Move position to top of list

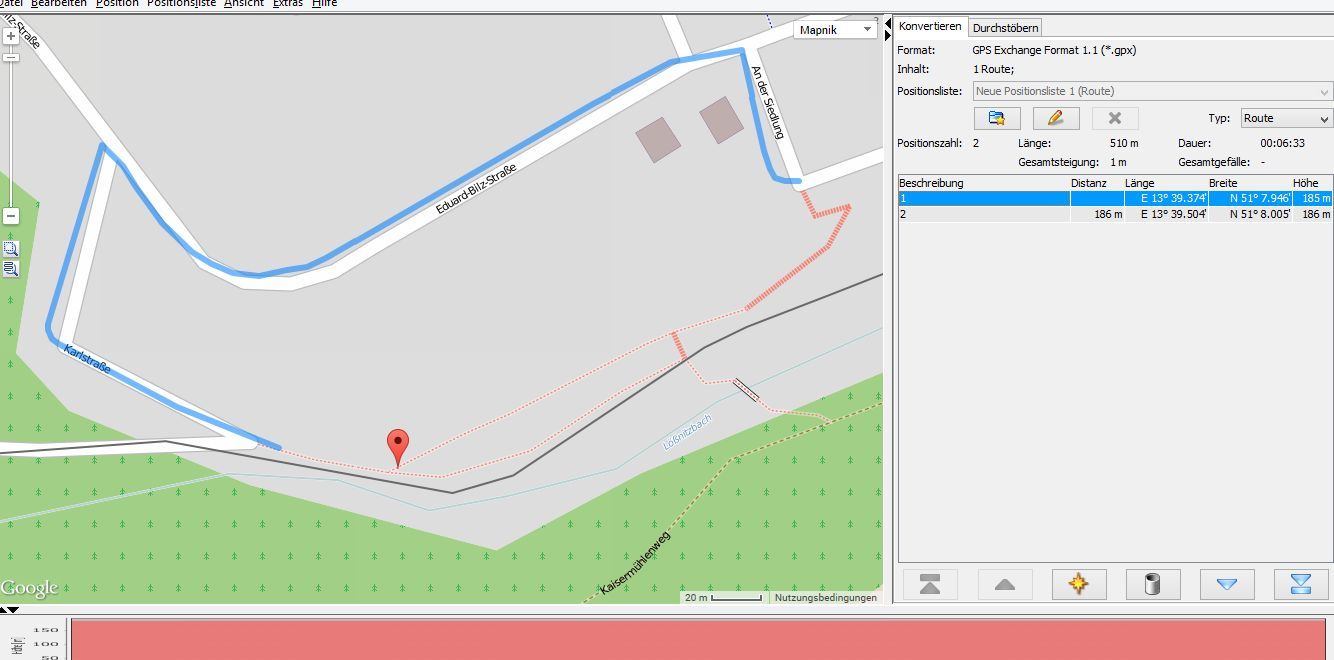[x=930, y=585]
